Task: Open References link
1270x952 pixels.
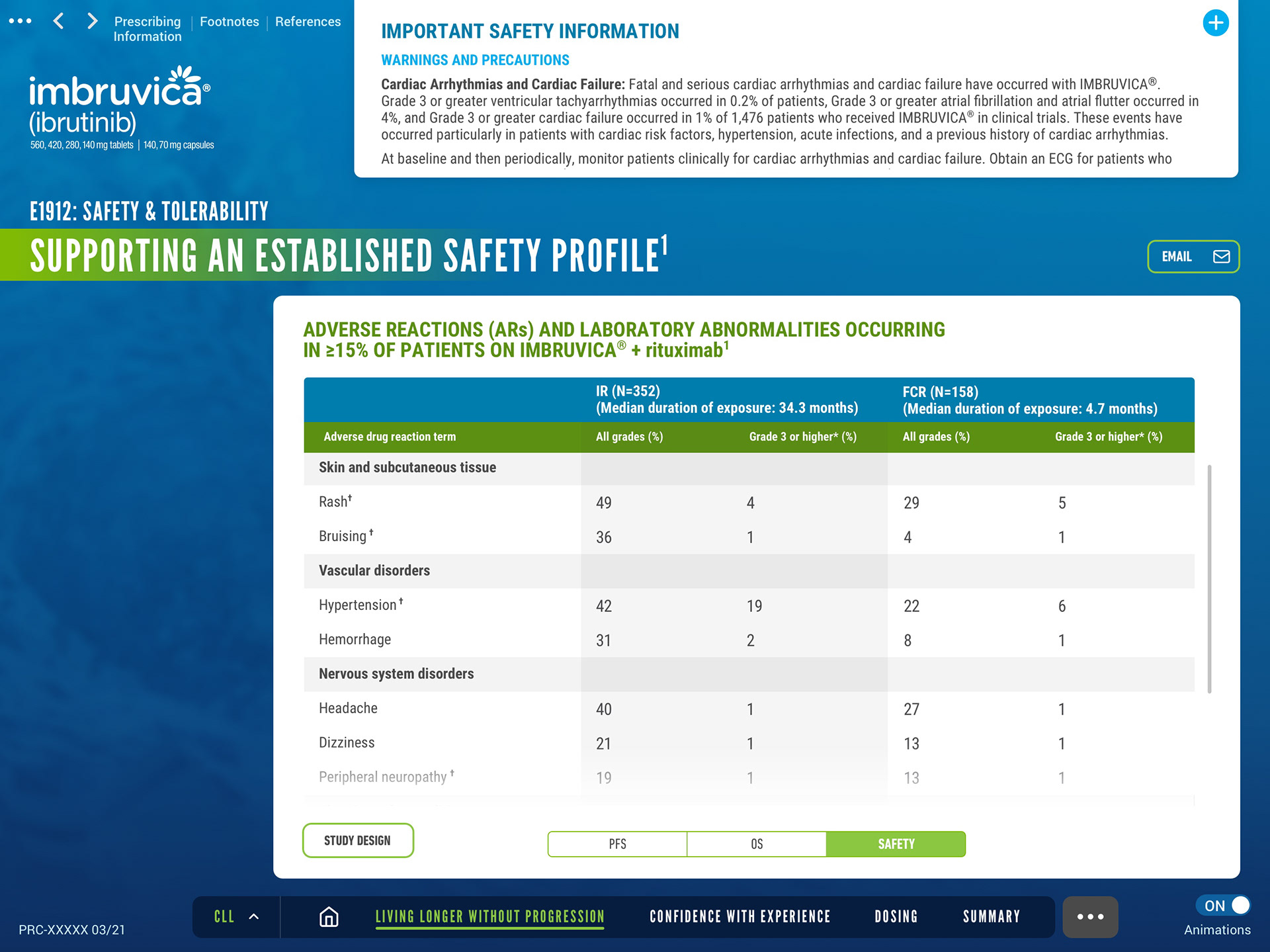Action: pos(308,22)
